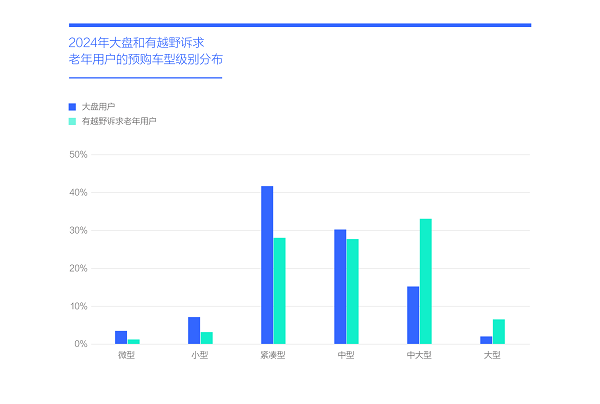Screen dimensions: 600x404
Task: Click the 紧凑型 x-axis label
Action: click(273, 355)
